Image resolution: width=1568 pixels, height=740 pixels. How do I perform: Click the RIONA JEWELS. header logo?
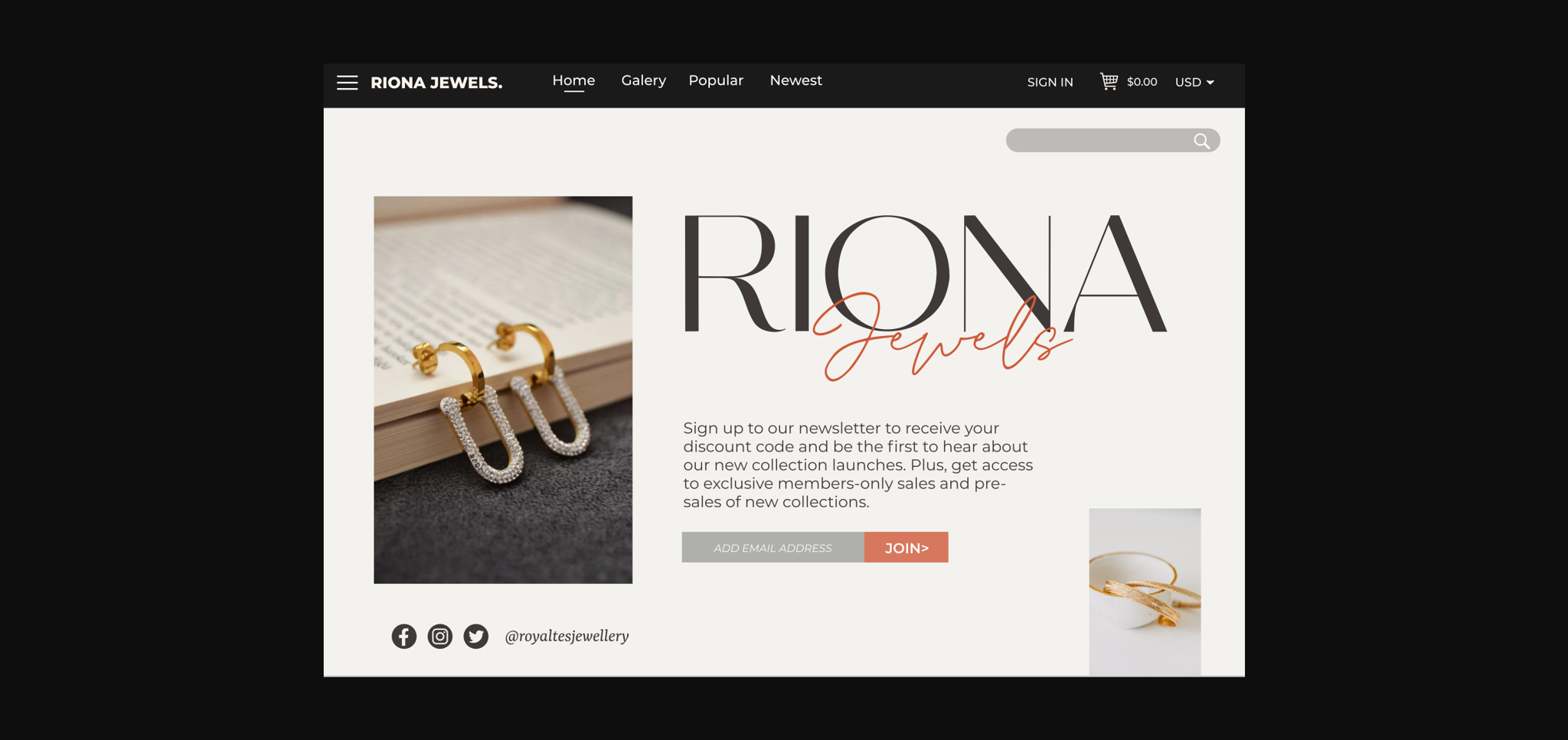436,83
